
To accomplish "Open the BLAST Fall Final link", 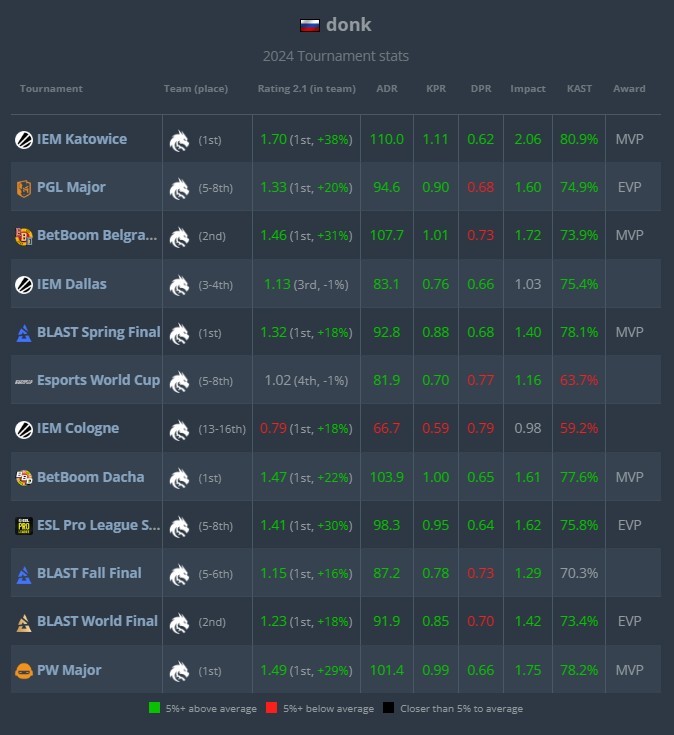I will point(89,573).
